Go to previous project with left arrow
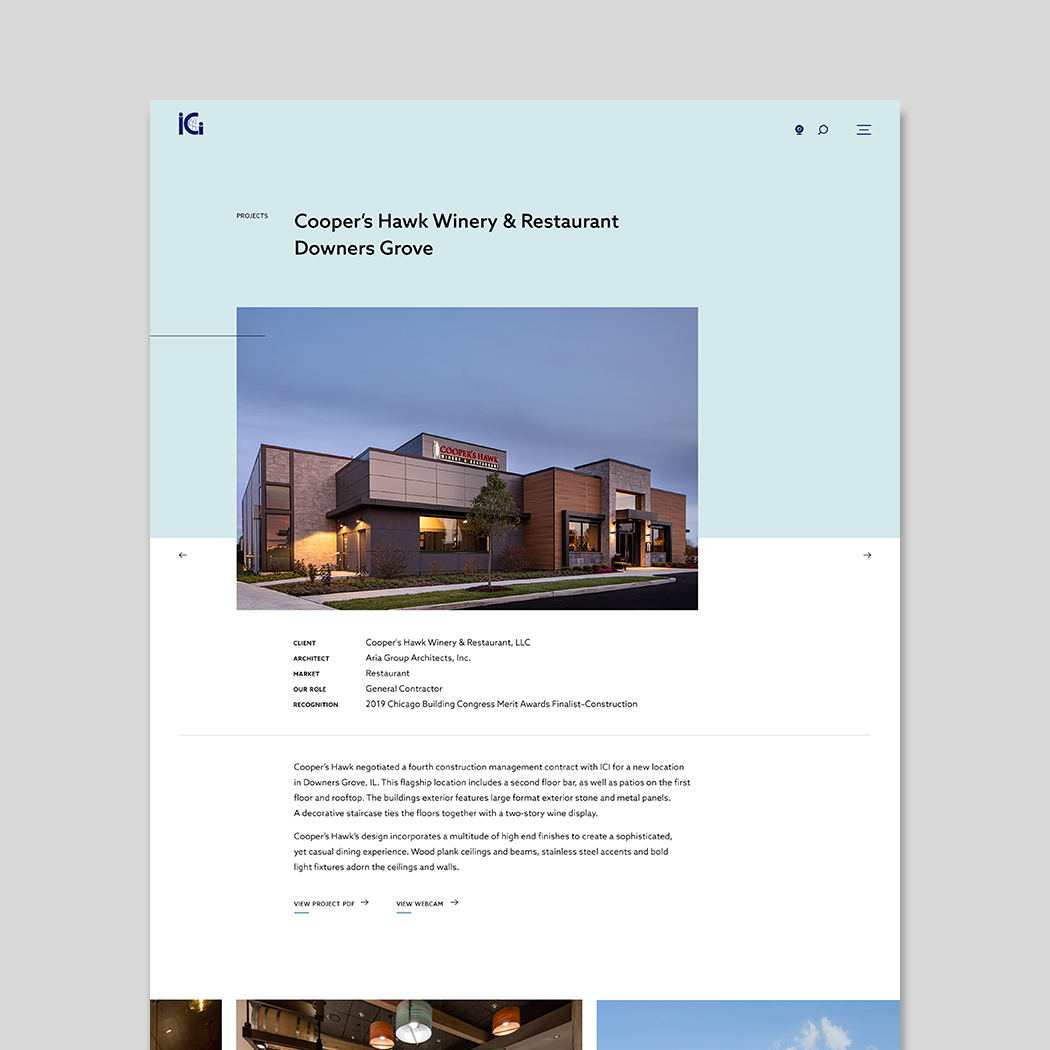This screenshot has width=1050, height=1050. tap(183, 555)
